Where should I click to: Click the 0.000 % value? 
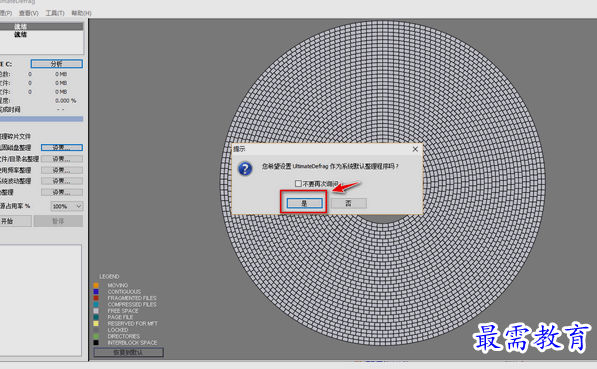coord(65,101)
